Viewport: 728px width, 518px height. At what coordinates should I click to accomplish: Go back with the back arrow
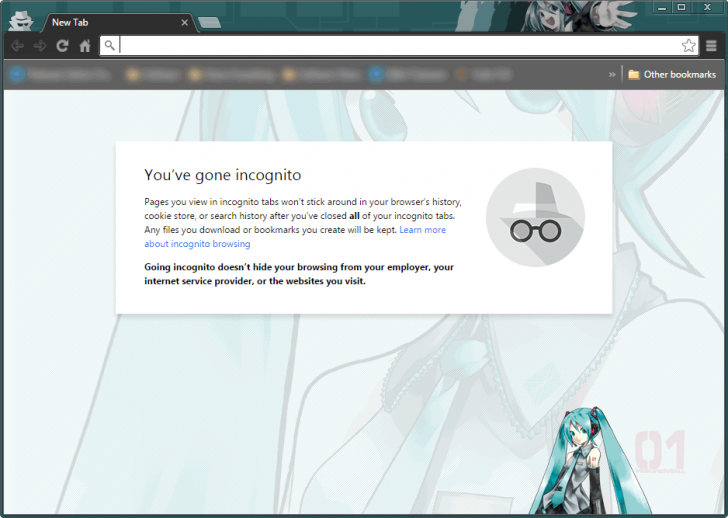pyautogui.click(x=18, y=46)
